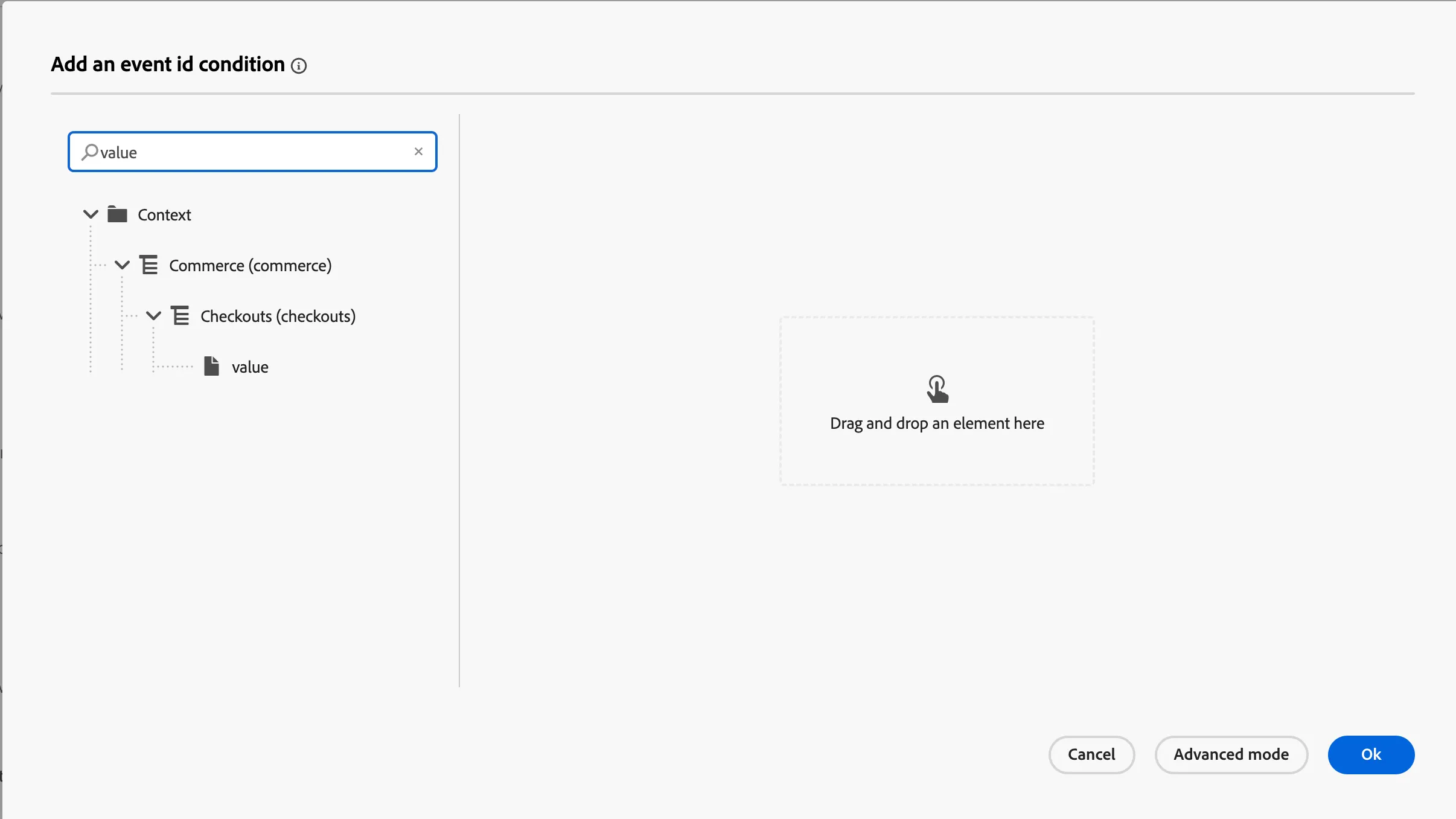The height and width of the screenshot is (819, 1456).
Task: Click the magnifier search icon
Action: tap(90, 152)
